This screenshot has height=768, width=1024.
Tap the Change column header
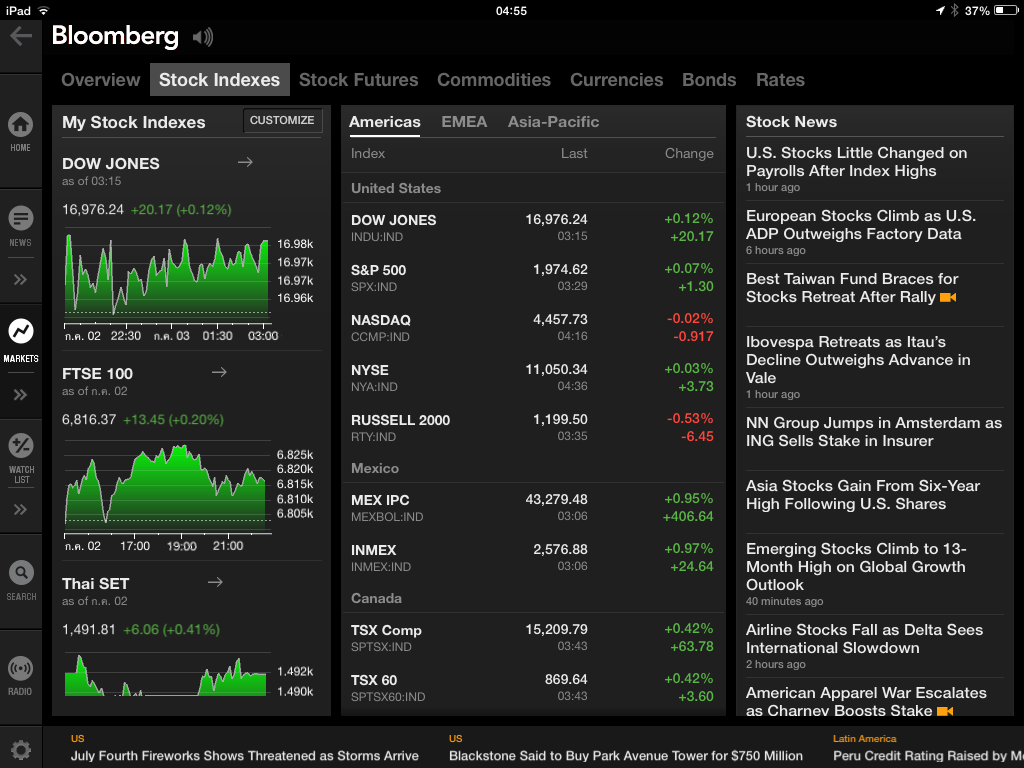[689, 153]
